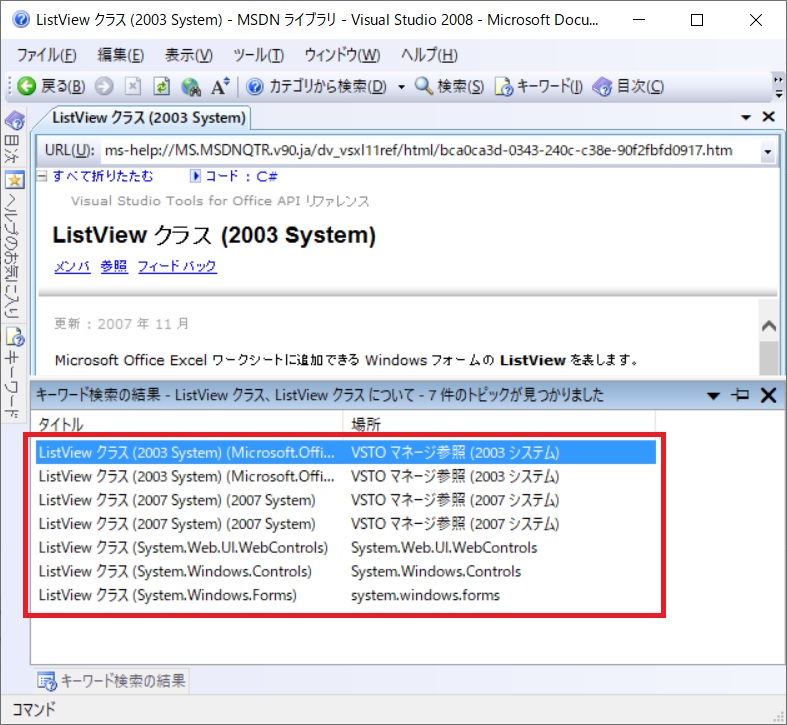Follow the 参照 link
787x725 pixels.
(114, 266)
